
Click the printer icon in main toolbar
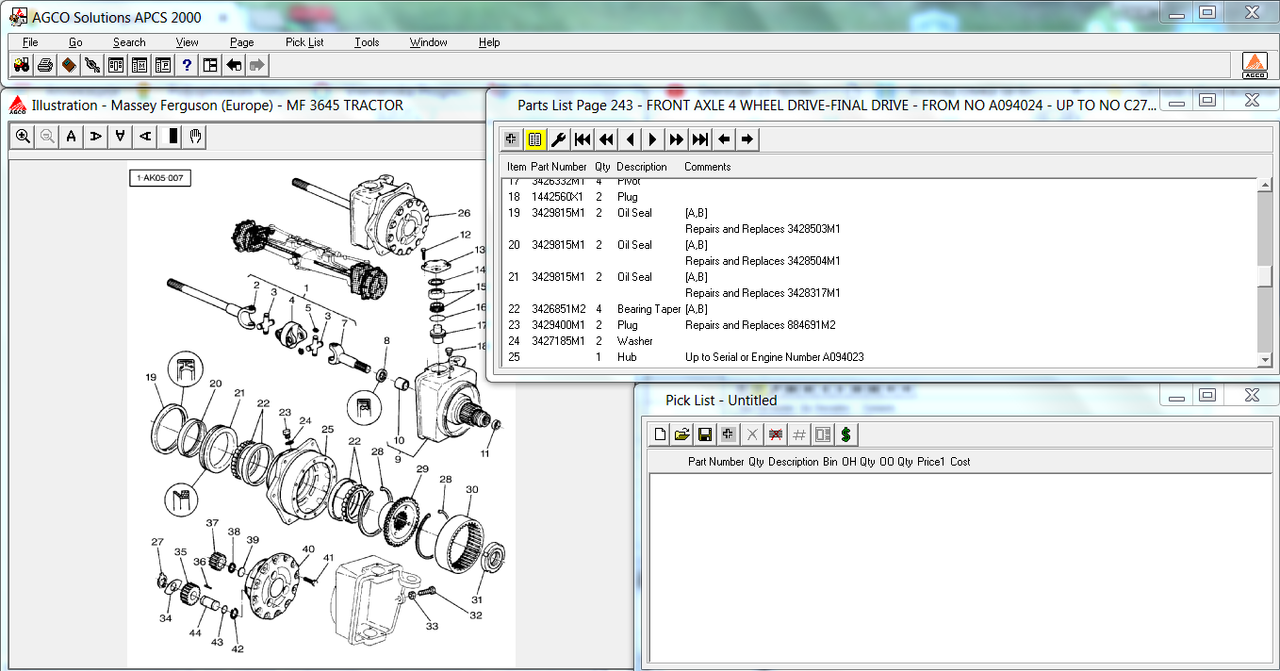tap(45, 65)
